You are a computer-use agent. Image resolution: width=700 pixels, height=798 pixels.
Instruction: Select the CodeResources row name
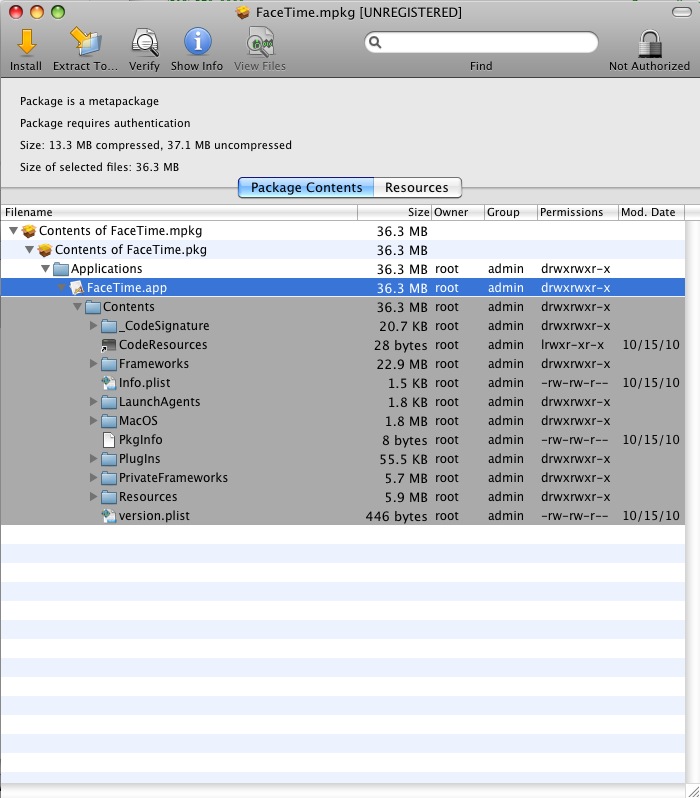(163, 345)
